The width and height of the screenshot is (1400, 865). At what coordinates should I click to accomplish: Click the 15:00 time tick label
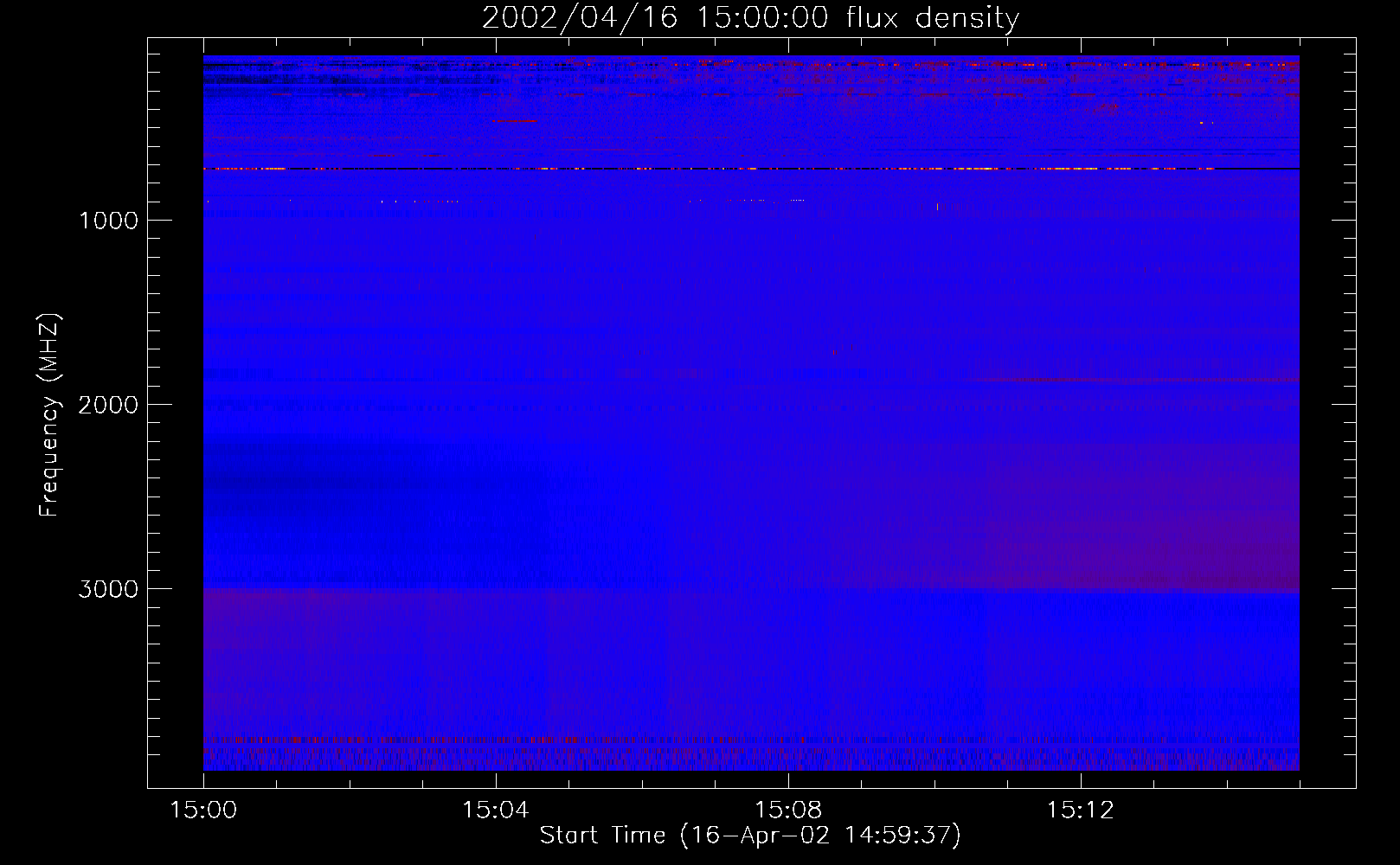[x=203, y=811]
